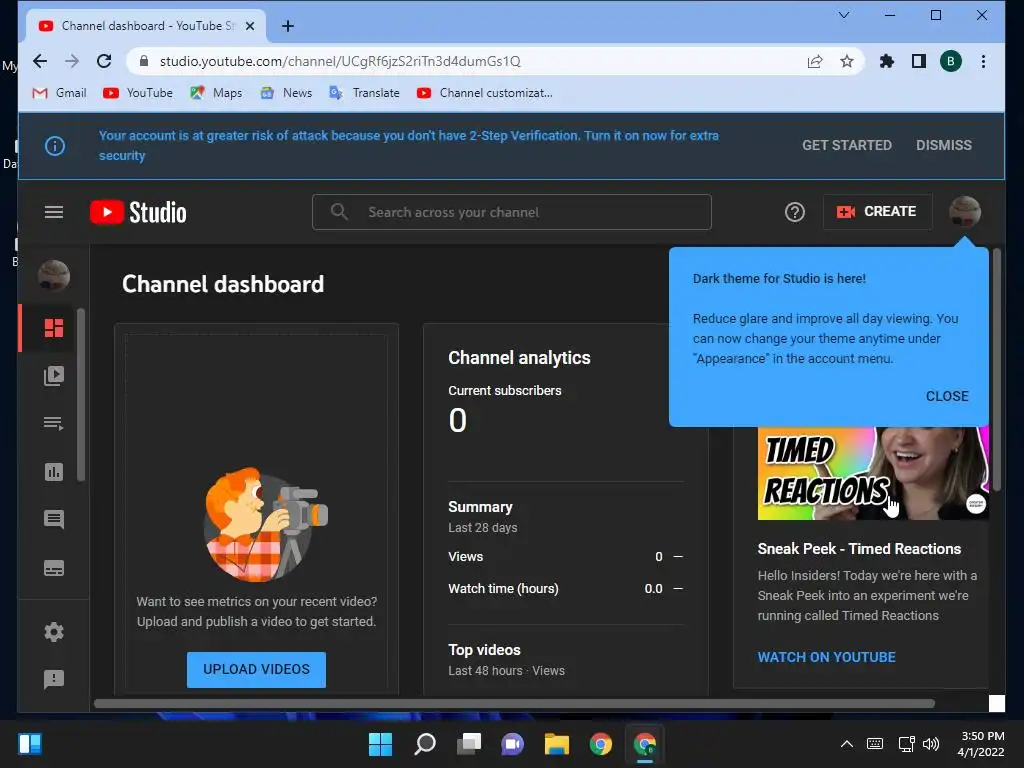Click WATCH ON YOUTUBE link
This screenshot has height=768, width=1024.
(826, 657)
